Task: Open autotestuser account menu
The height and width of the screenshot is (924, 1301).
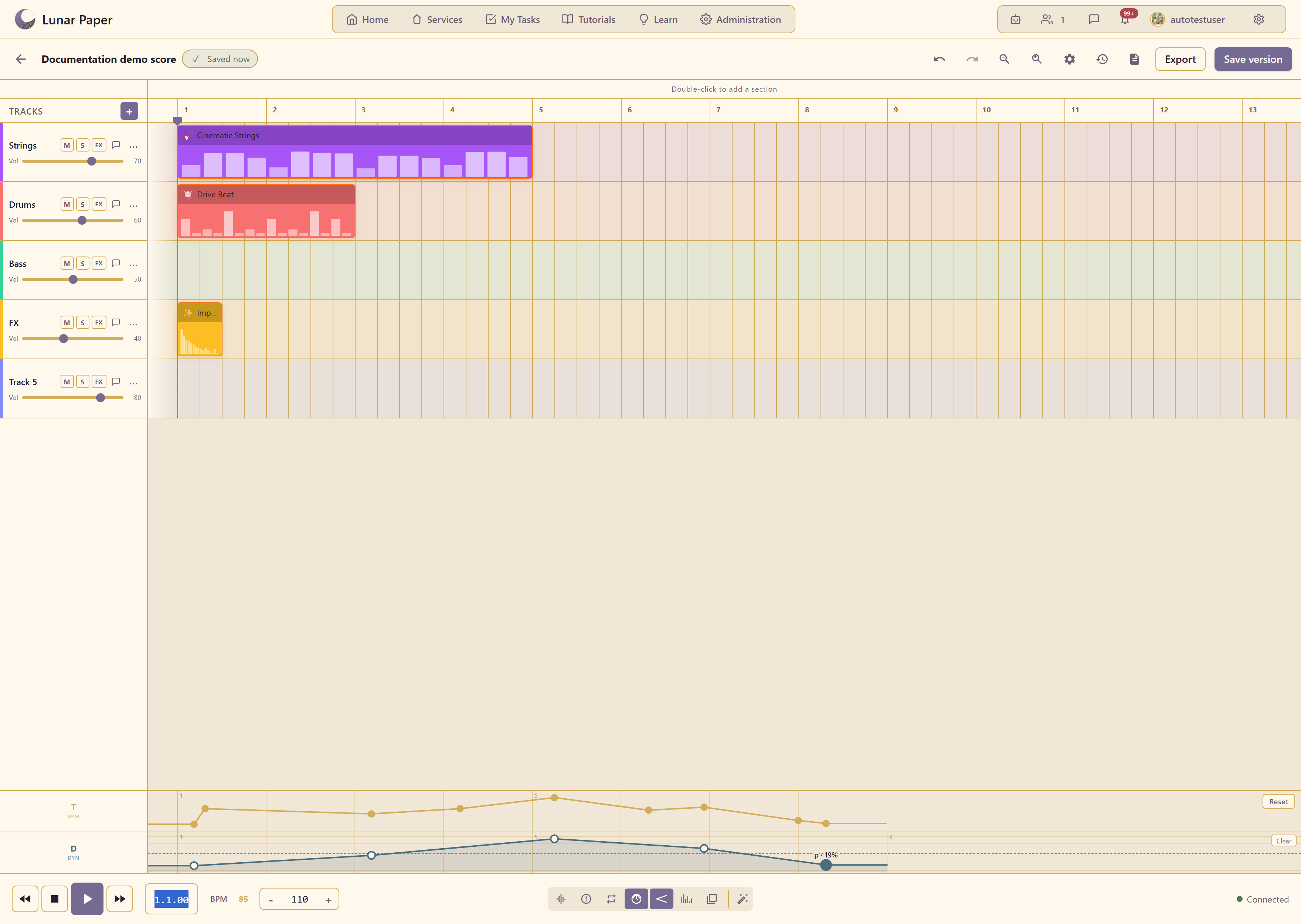Action: pos(1188,19)
